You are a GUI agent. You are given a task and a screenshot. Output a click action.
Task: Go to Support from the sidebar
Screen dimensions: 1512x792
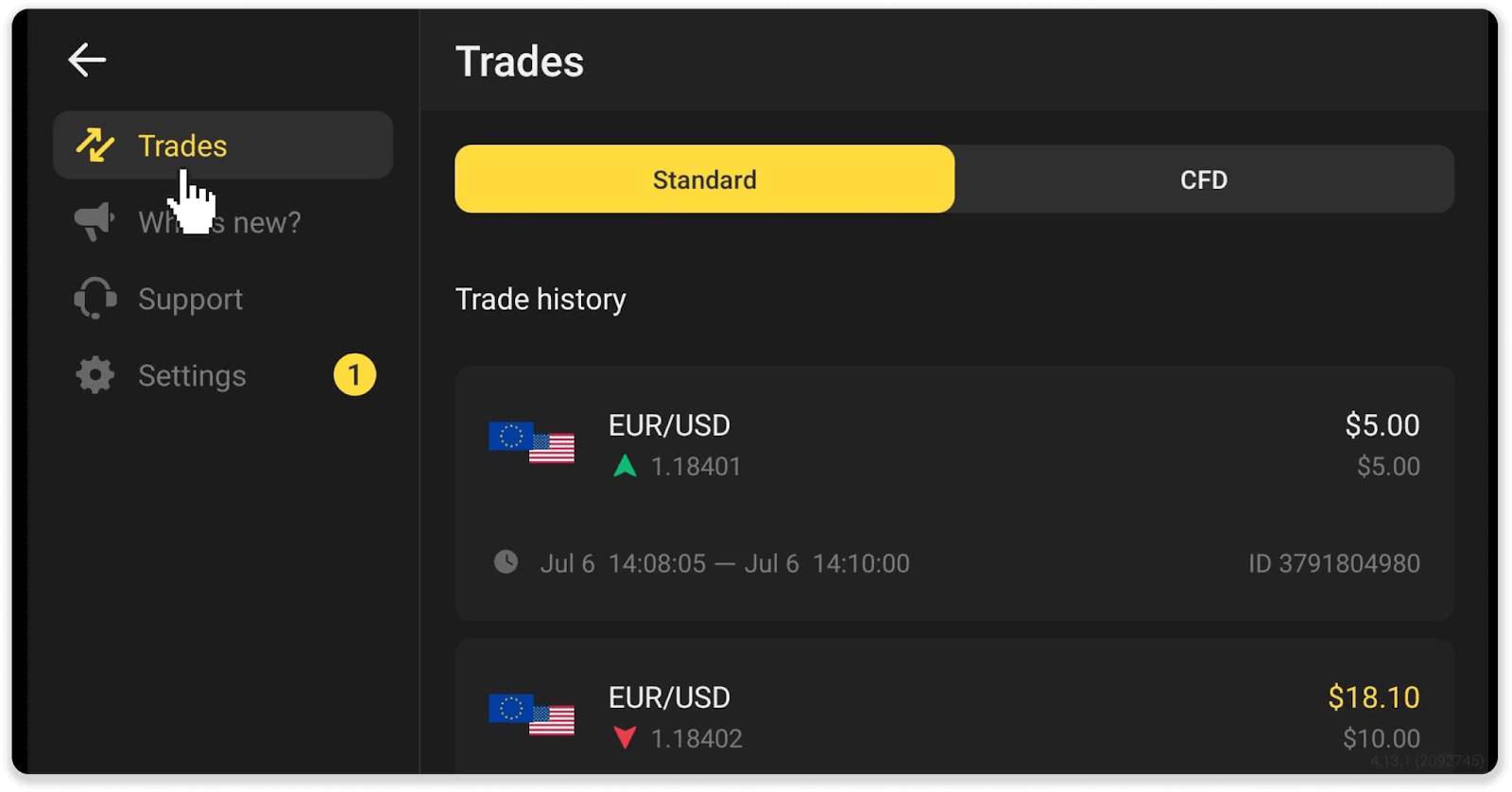[189, 299]
